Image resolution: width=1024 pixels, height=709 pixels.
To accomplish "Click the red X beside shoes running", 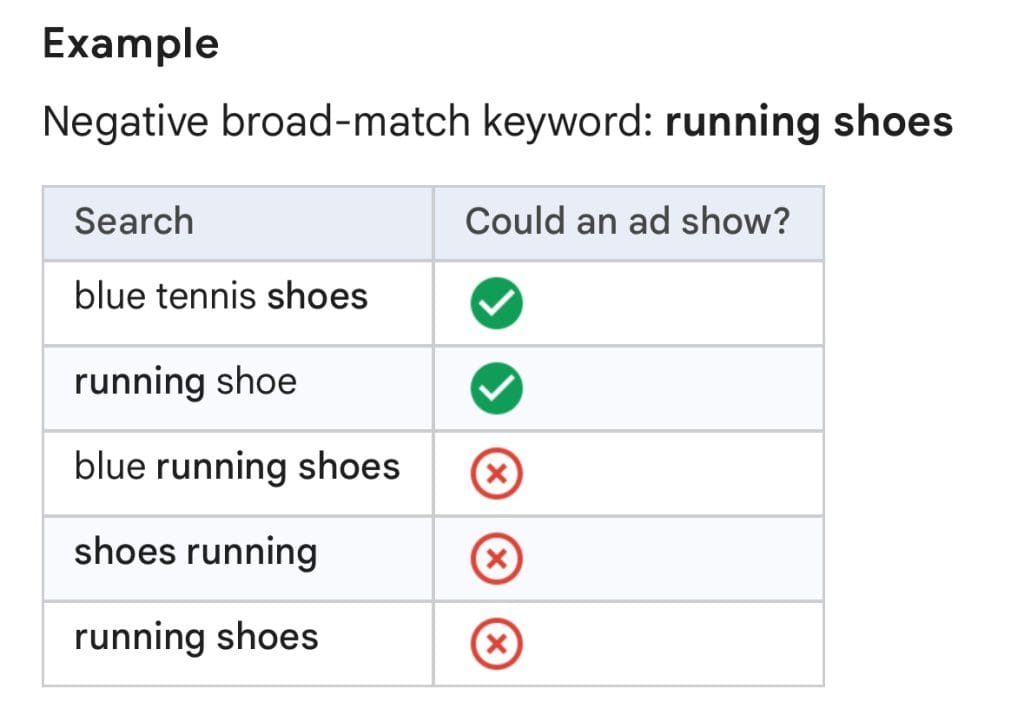I will [x=495, y=560].
